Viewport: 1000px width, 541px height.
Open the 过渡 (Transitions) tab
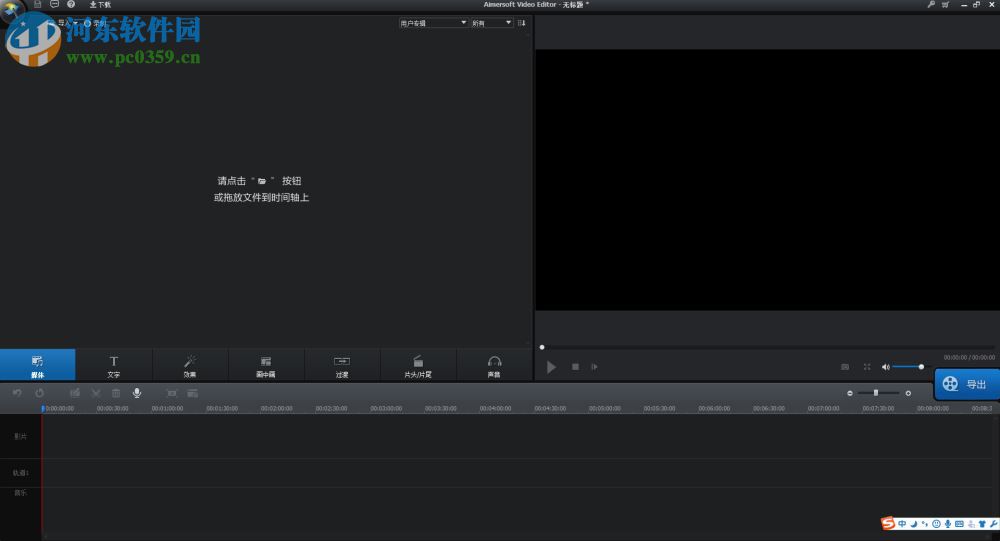click(342, 366)
